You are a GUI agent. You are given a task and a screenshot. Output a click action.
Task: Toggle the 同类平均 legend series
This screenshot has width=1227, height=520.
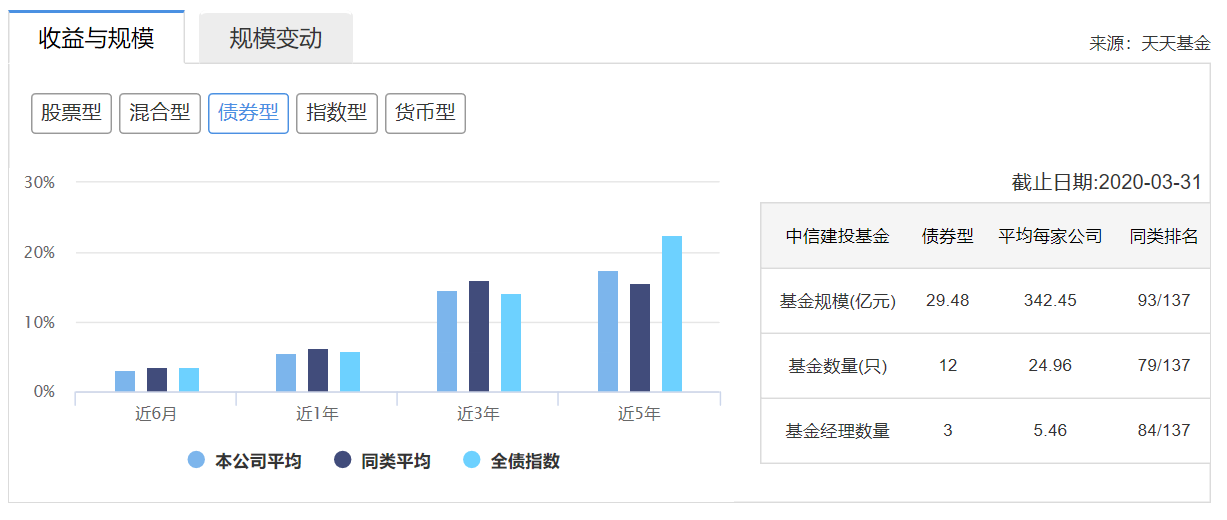(383, 461)
